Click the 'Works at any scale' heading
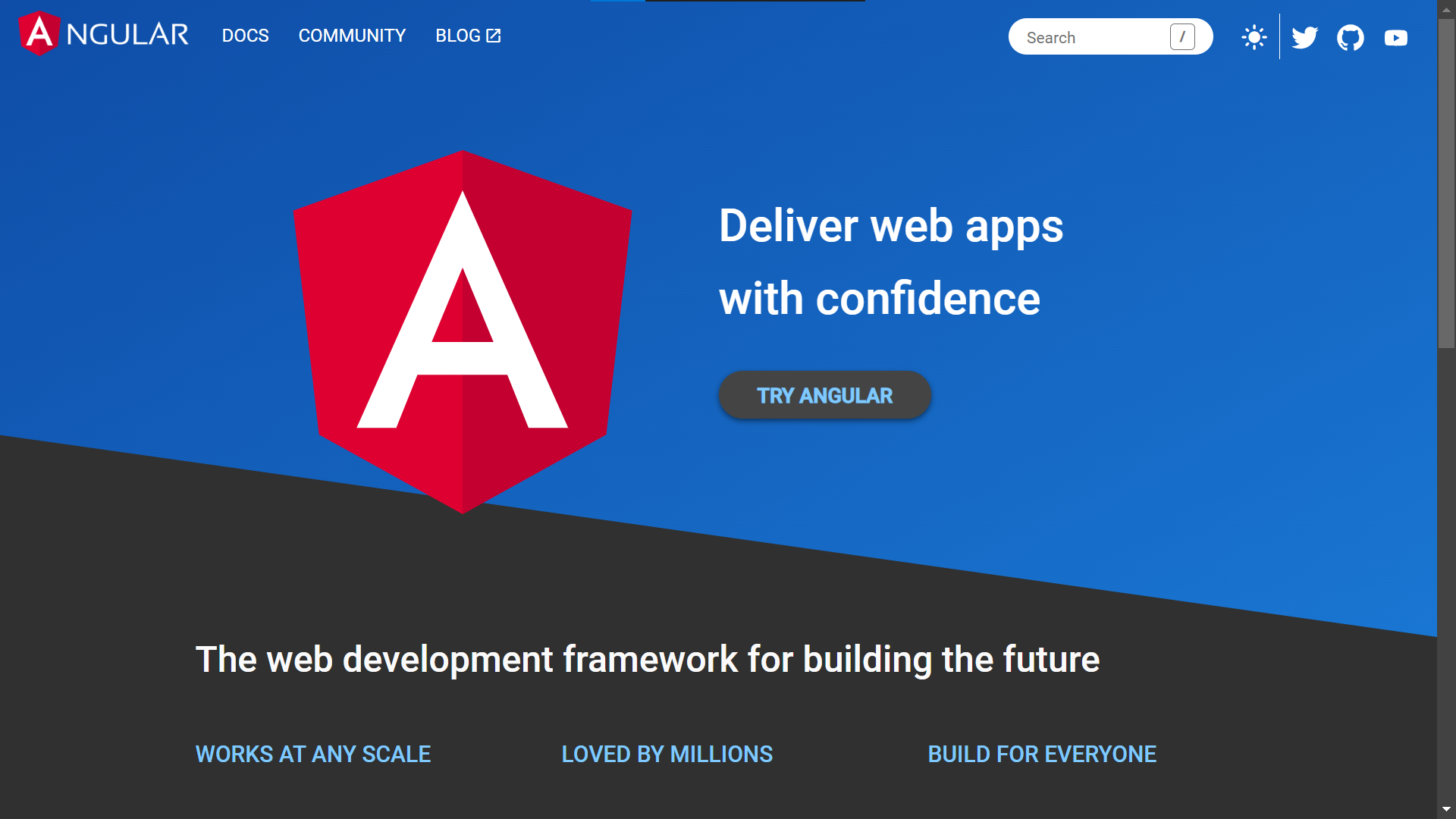The height and width of the screenshot is (819, 1456). click(x=313, y=754)
